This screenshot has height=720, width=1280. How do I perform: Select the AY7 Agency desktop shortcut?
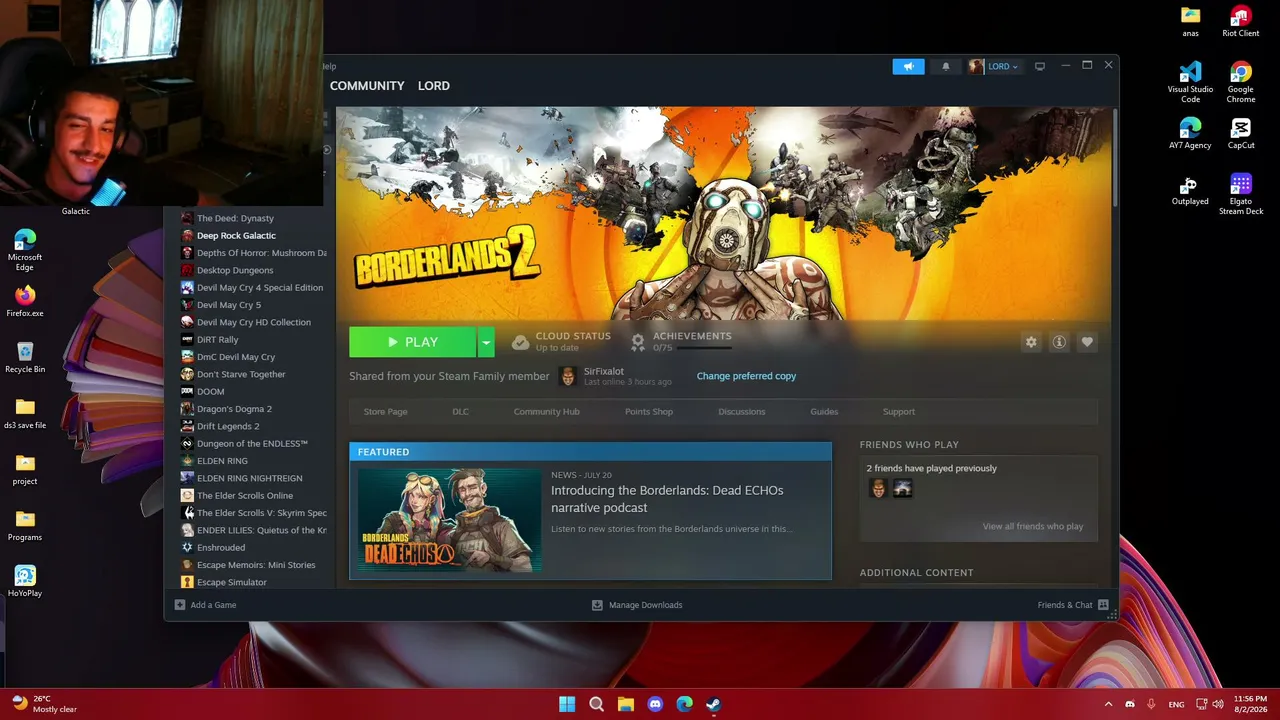click(x=1190, y=133)
